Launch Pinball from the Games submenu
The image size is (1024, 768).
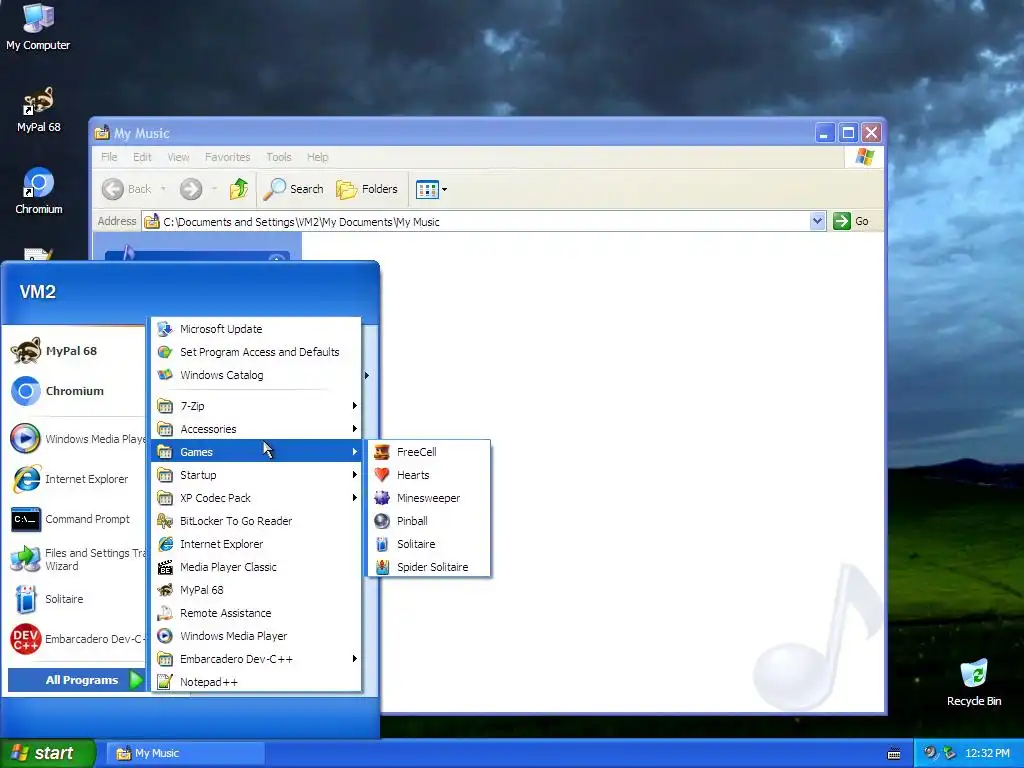coord(428,520)
